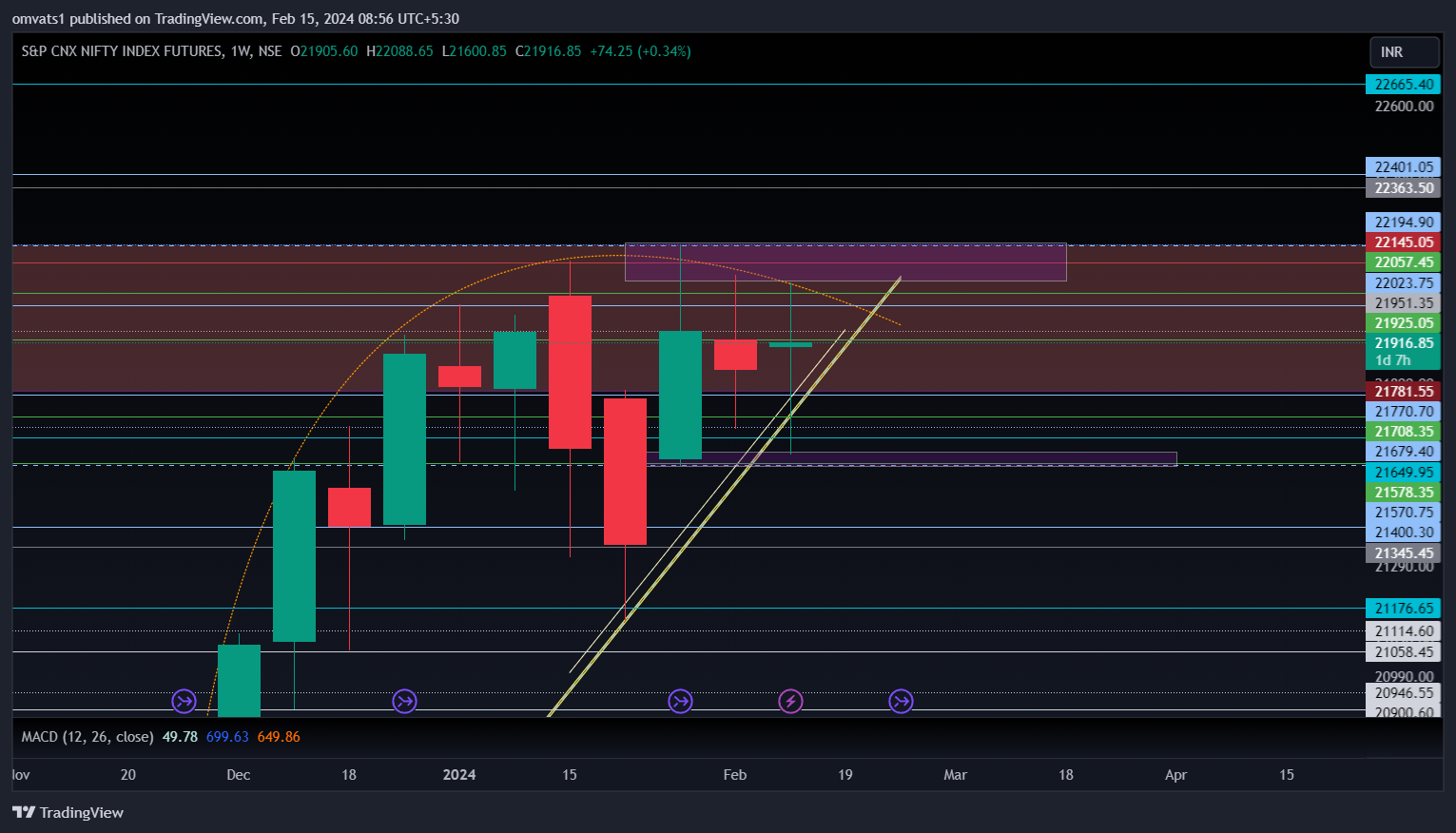Click the arrow event icon under the Dec candle

pyautogui.click(x=184, y=702)
